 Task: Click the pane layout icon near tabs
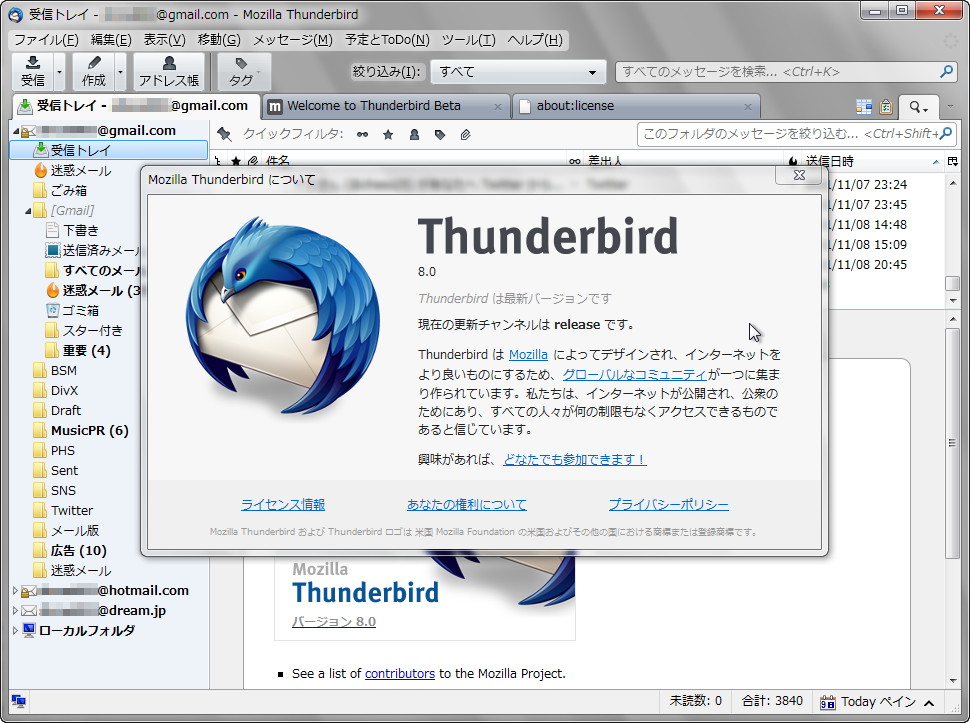(x=864, y=105)
